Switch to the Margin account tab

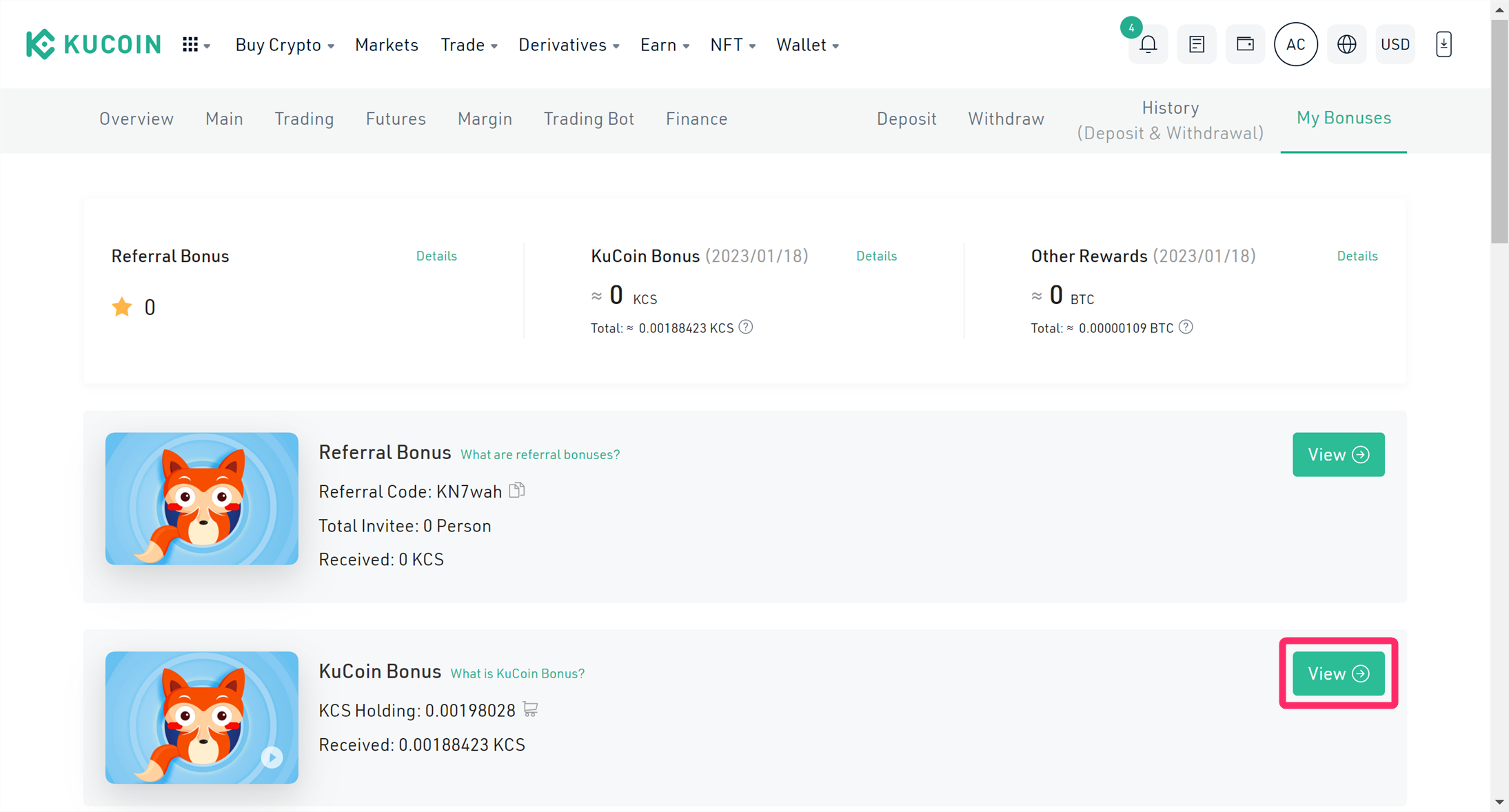[x=485, y=119]
